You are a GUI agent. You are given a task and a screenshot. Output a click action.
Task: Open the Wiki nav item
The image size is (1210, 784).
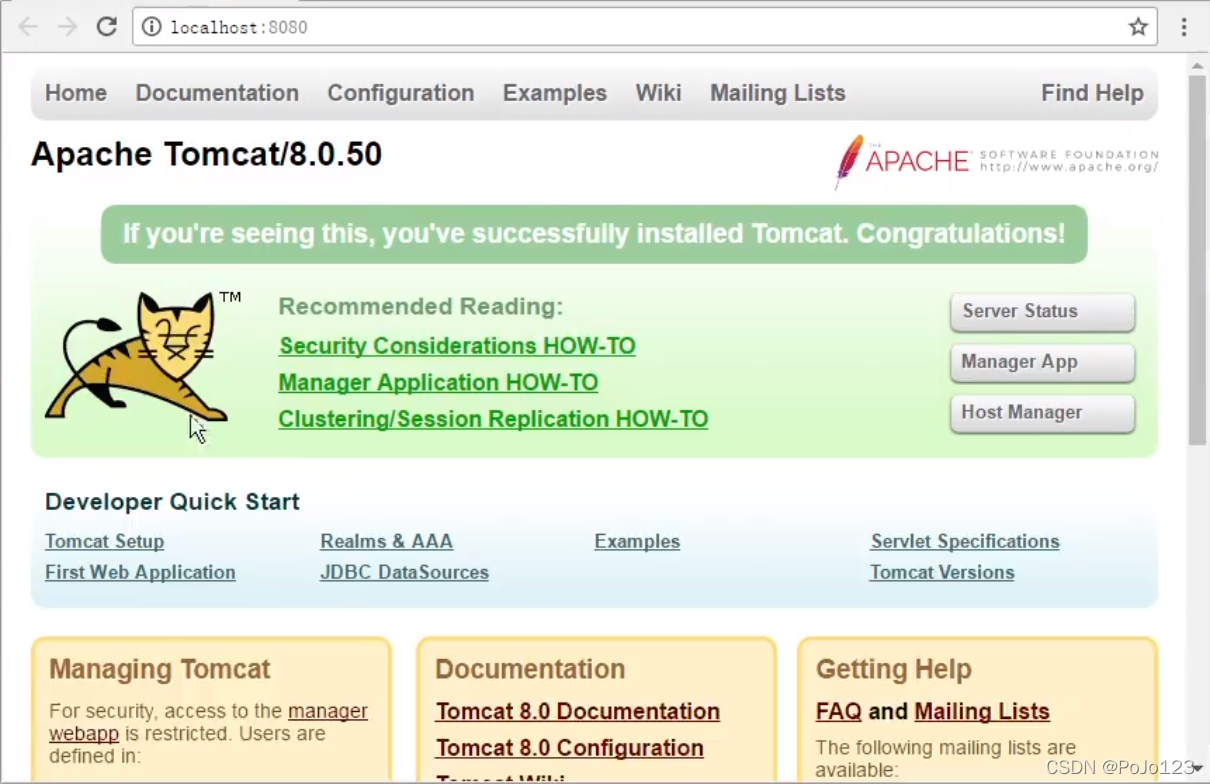pos(658,93)
